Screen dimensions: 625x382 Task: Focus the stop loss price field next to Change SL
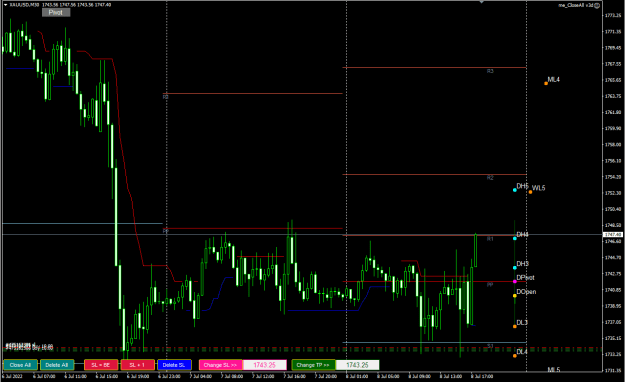tap(265, 365)
